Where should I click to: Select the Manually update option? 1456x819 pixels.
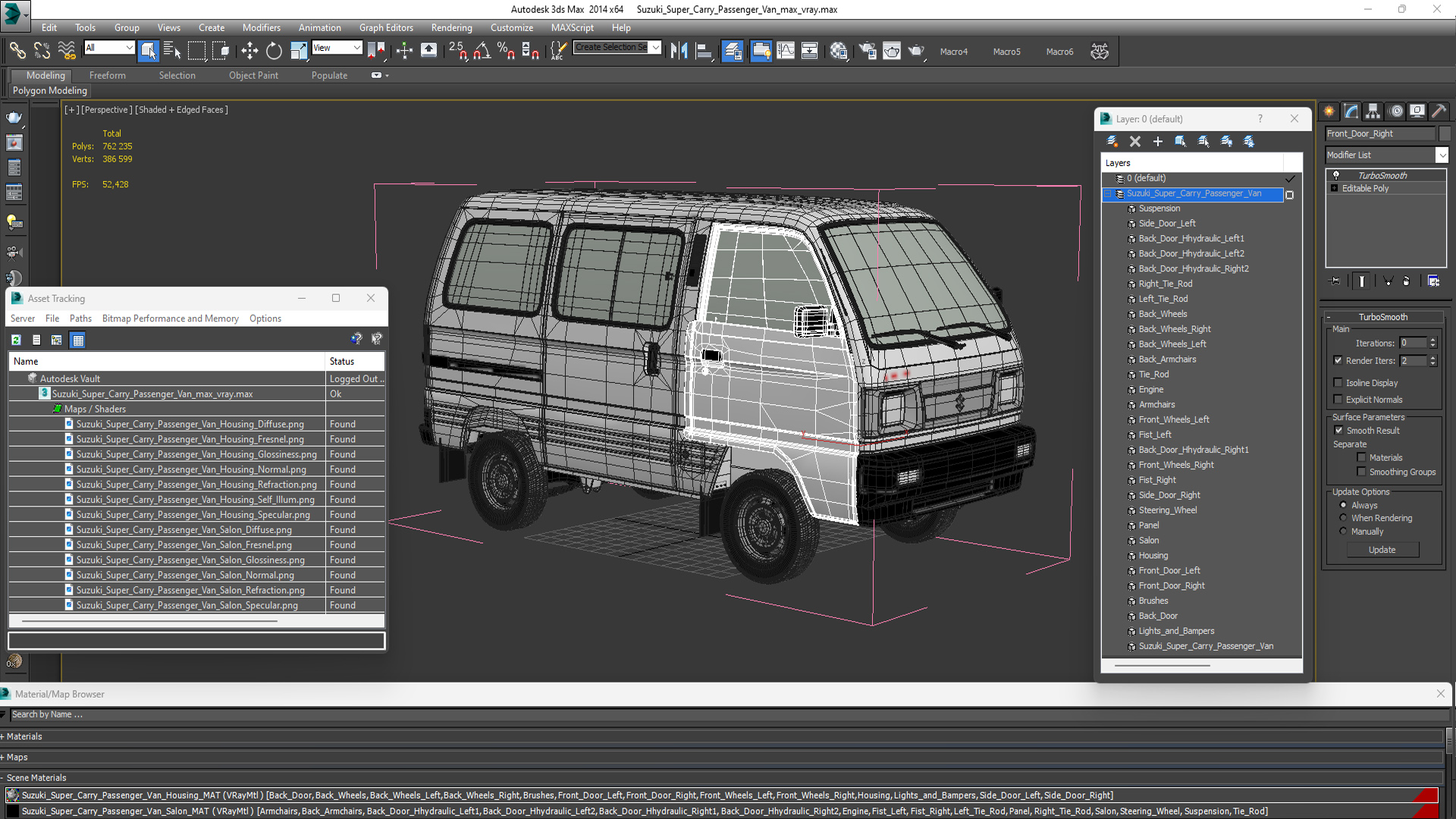point(1344,532)
